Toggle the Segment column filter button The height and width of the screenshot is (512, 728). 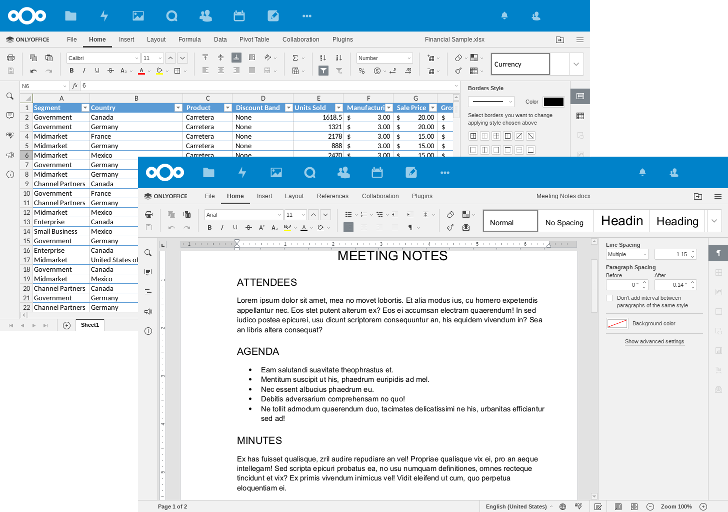point(85,107)
